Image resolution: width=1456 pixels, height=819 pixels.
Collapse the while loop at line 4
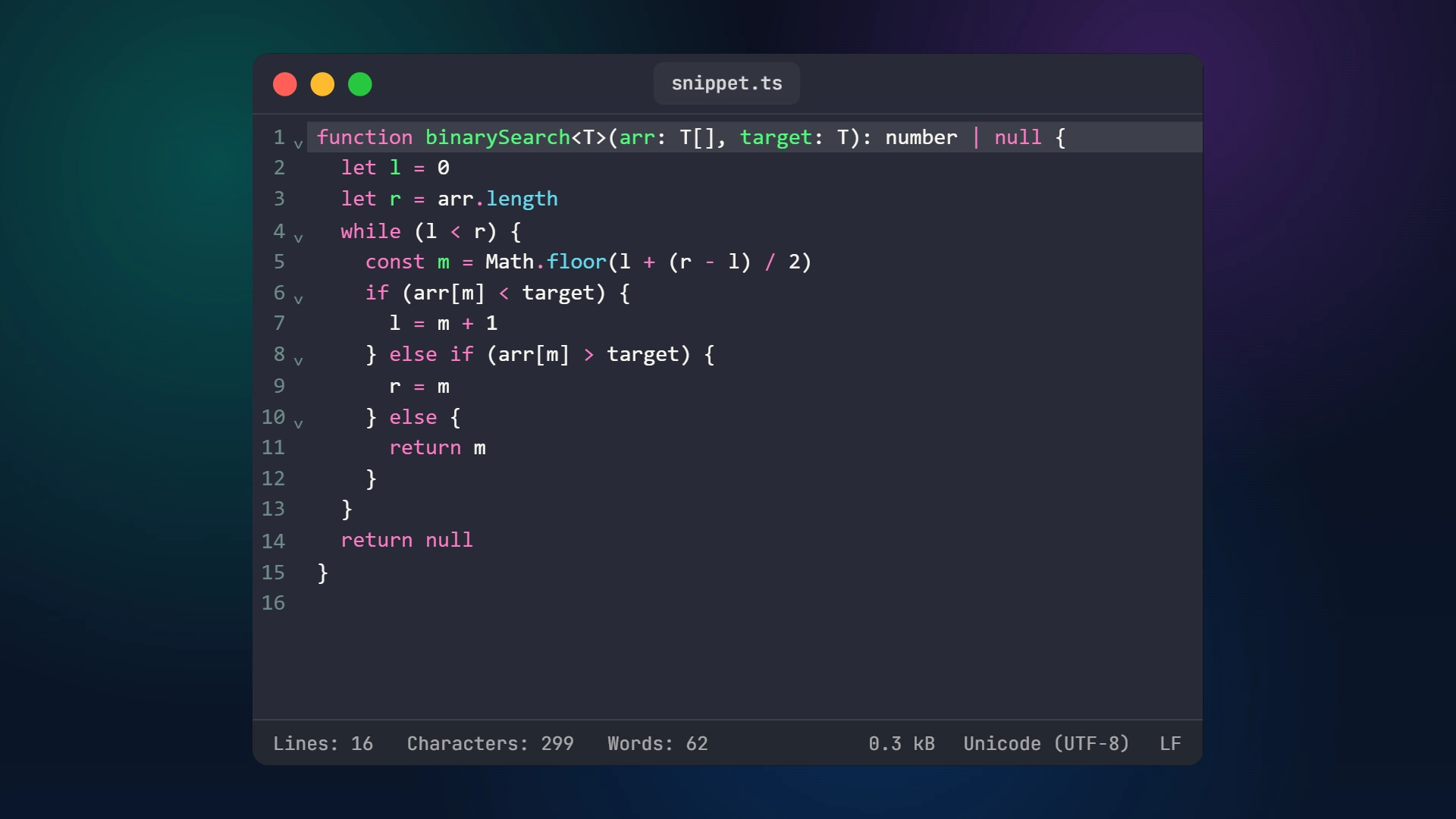click(299, 237)
